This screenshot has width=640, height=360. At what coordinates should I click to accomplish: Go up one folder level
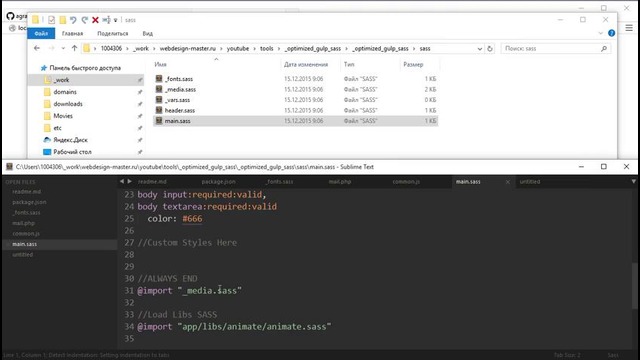(x=74, y=48)
